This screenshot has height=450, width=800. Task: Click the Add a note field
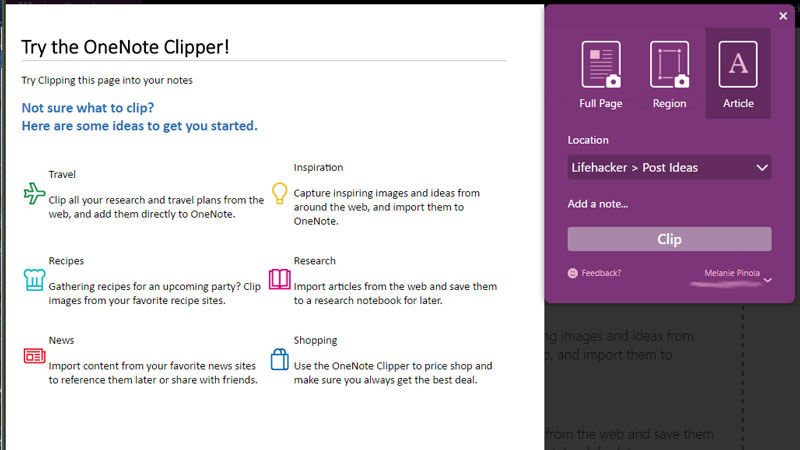point(598,204)
